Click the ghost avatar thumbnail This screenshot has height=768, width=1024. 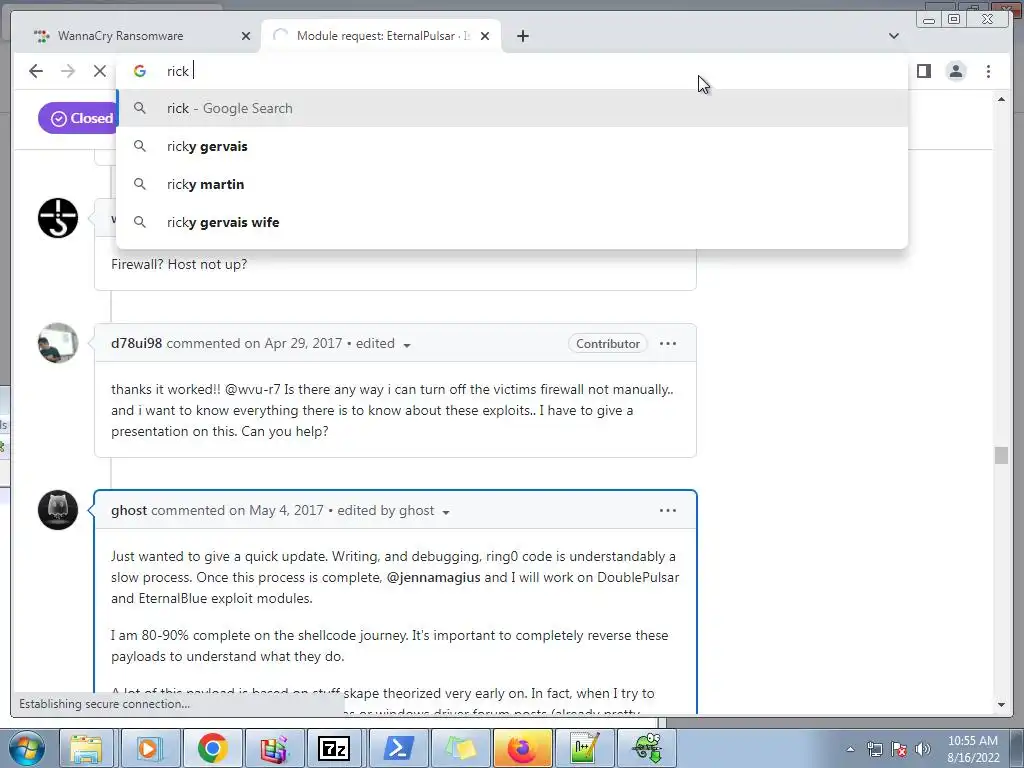pyautogui.click(x=58, y=510)
